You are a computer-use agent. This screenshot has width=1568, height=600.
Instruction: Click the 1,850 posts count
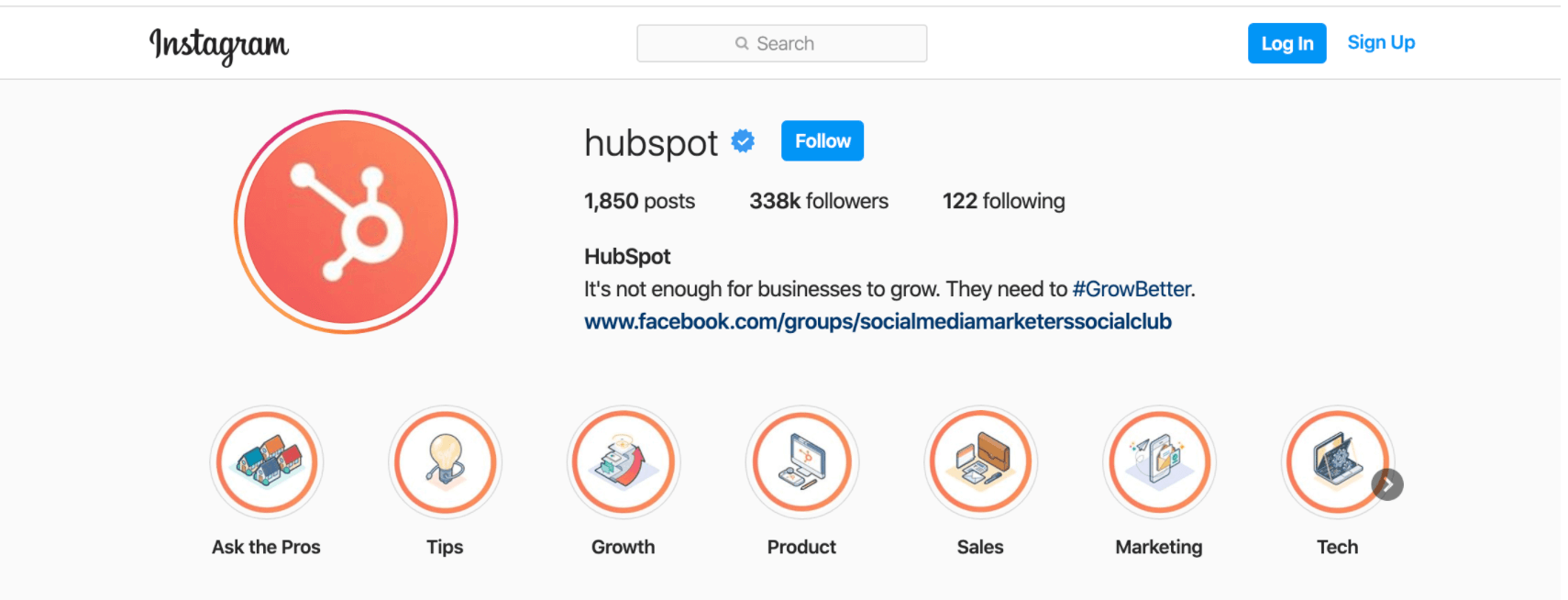pos(639,201)
